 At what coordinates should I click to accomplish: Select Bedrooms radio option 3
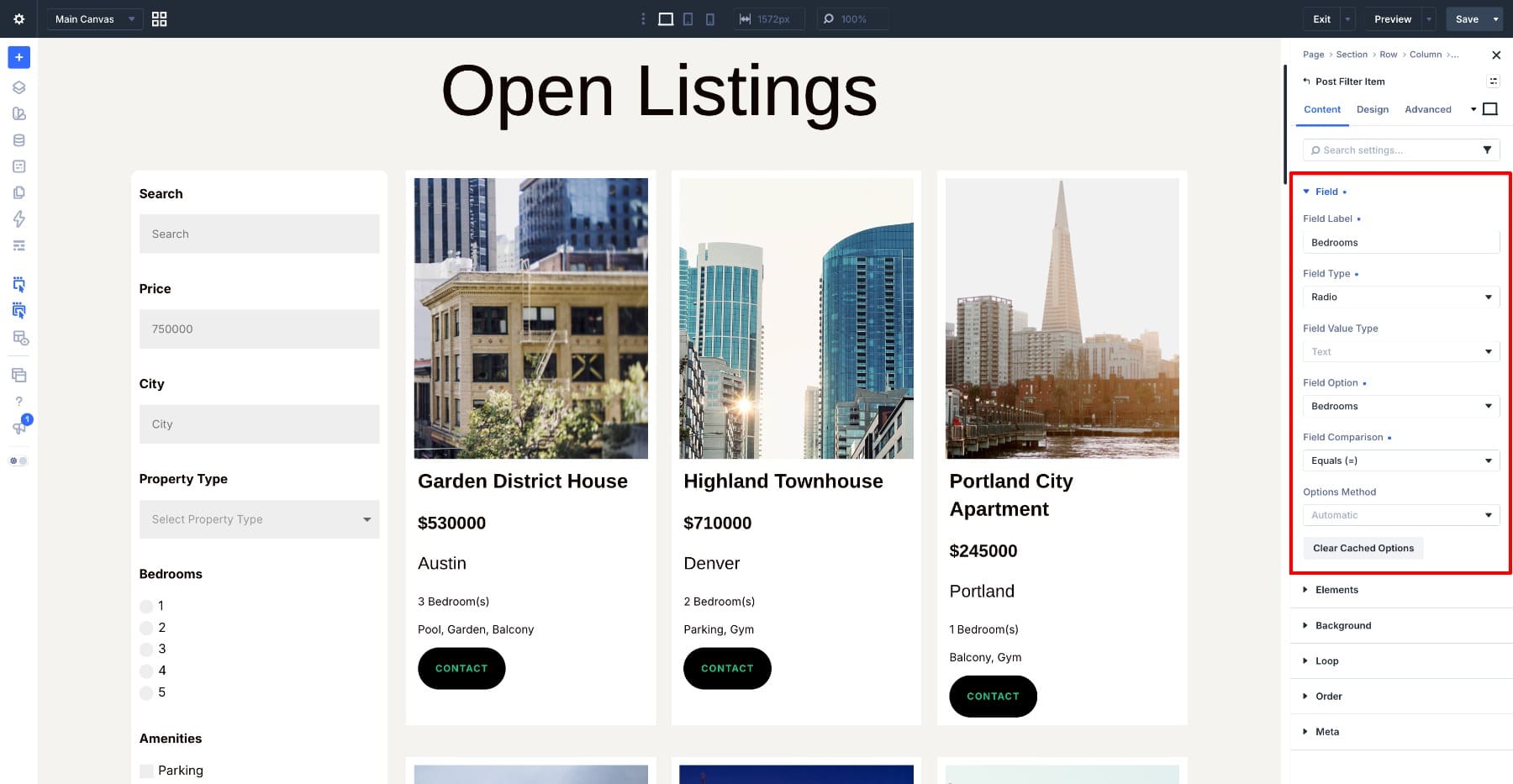coord(146,649)
